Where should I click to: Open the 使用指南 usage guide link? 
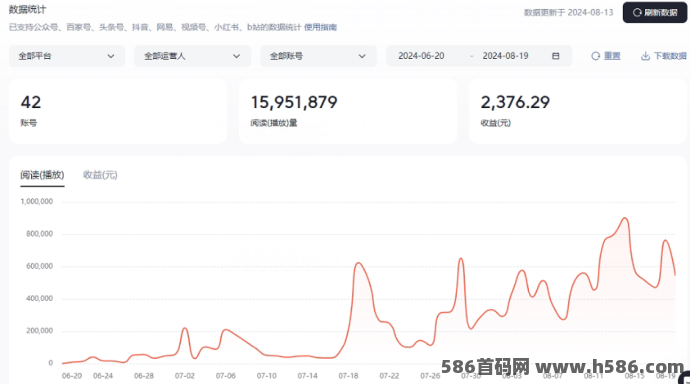pos(320,27)
